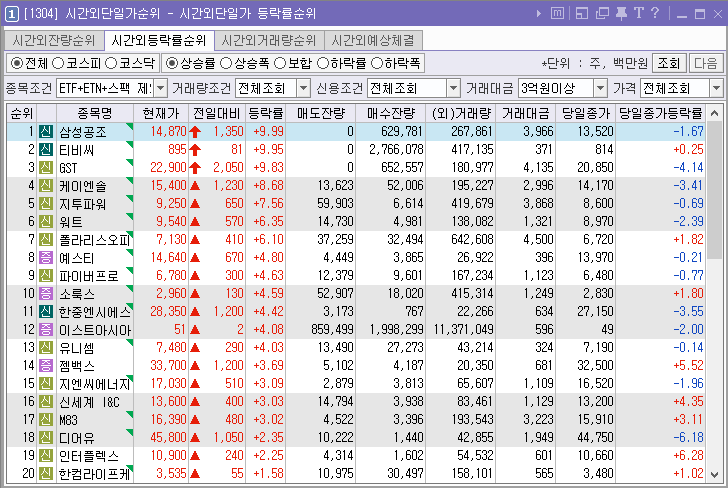
Task: Click the 신 badge next to 케이엔솔
Action: (46, 186)
